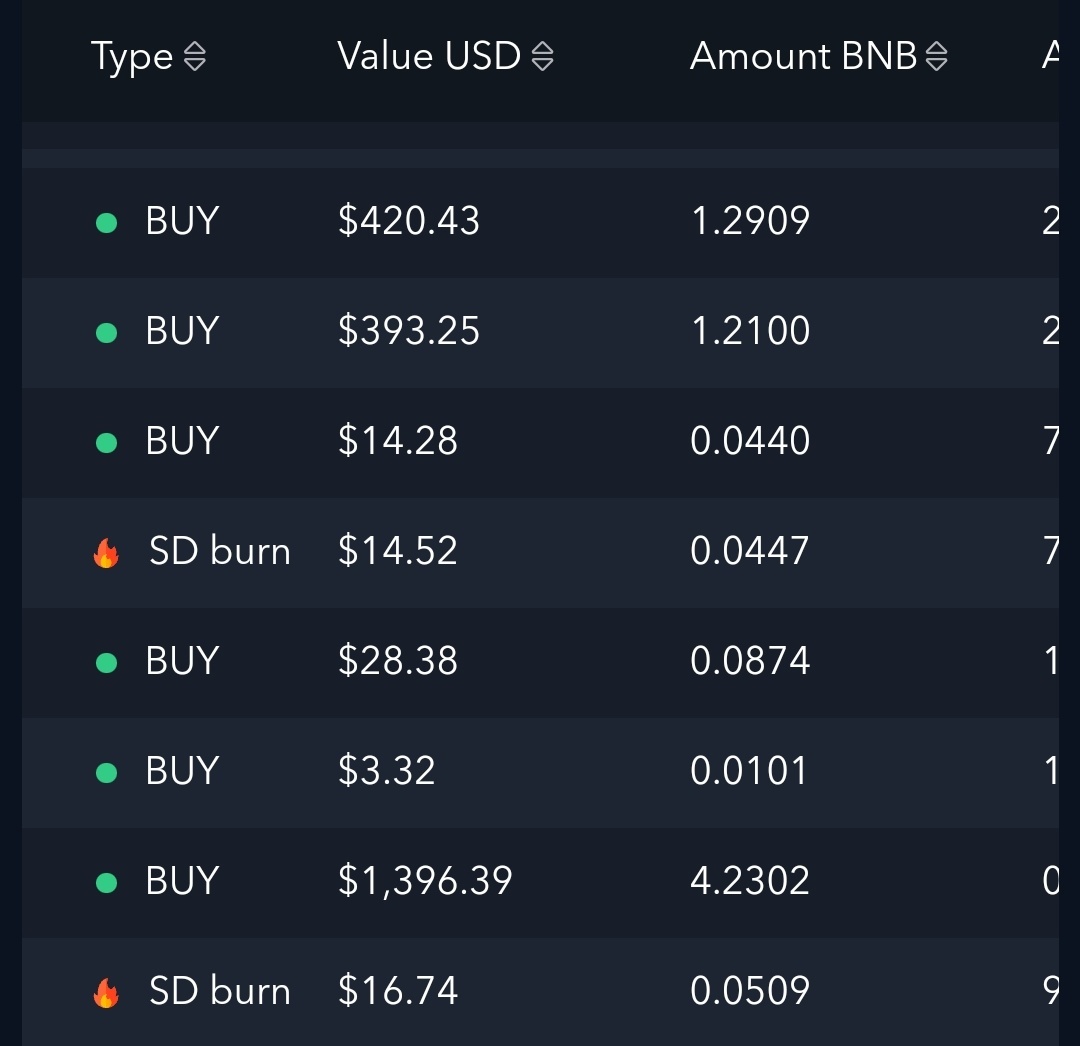Select BUY label in $1,396.39 row
The width and height of the screenshot is (1080, 1046).
[x=182, y=881]
